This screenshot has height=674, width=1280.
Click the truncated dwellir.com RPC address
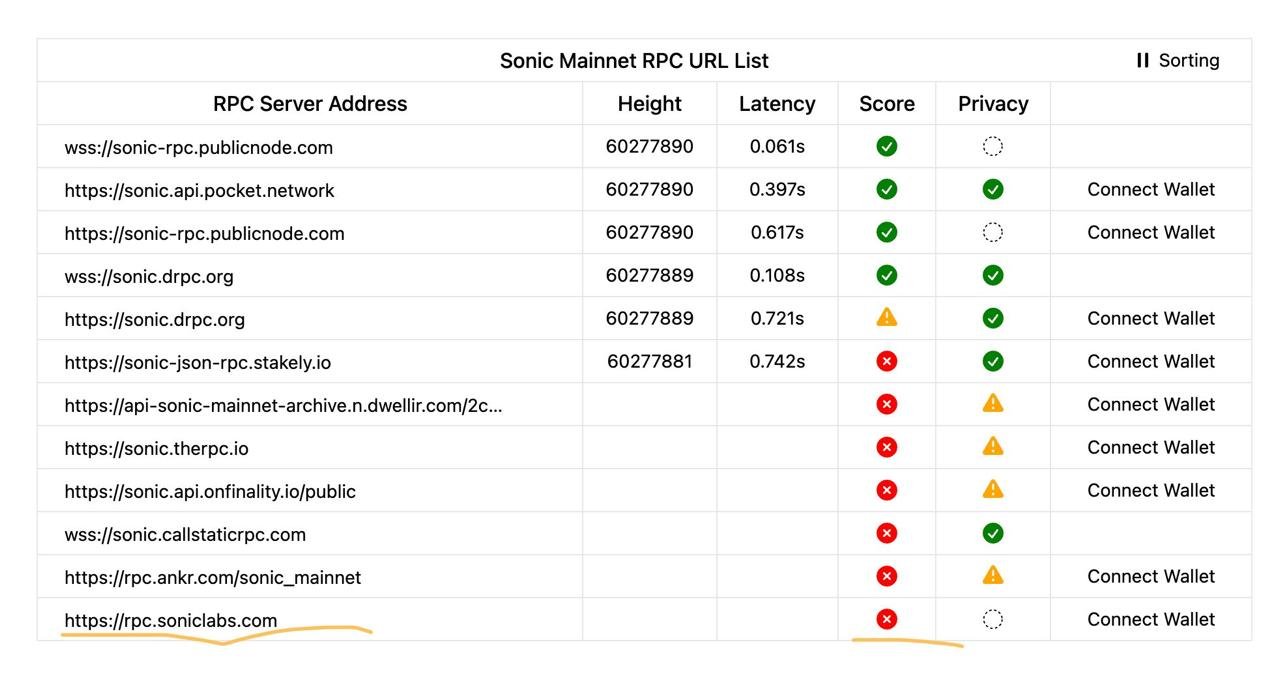[283, 405]
